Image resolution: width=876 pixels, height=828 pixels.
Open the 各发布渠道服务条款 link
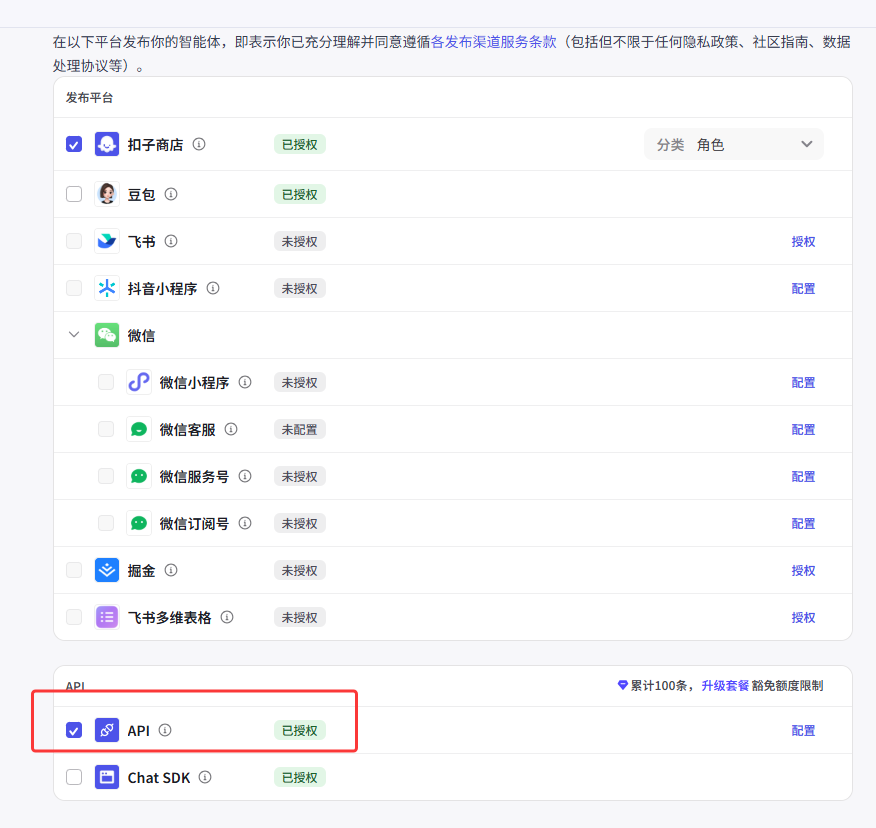tap(493, 42)
